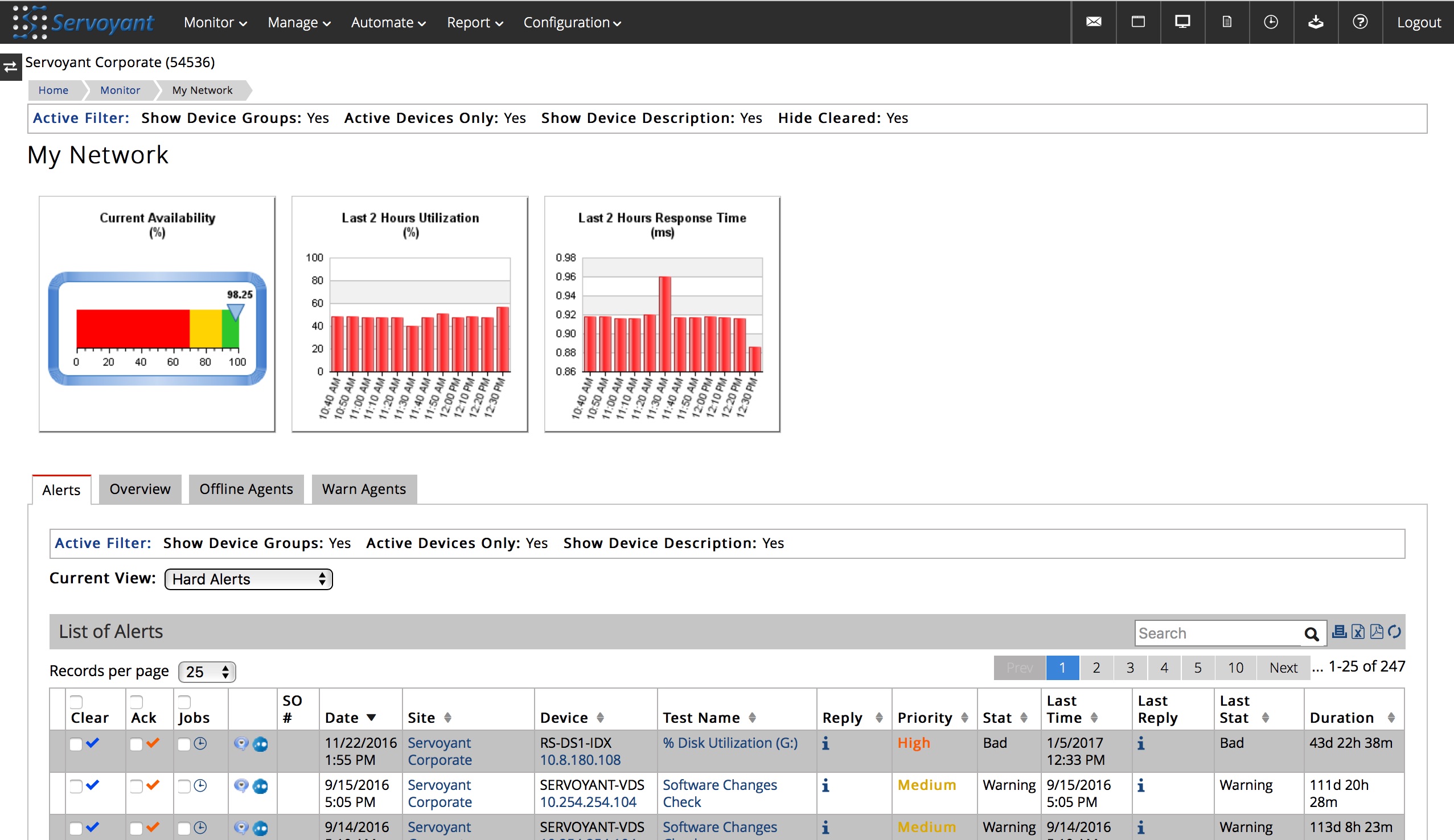Check the Ack column header checkbox

point(137,702)
